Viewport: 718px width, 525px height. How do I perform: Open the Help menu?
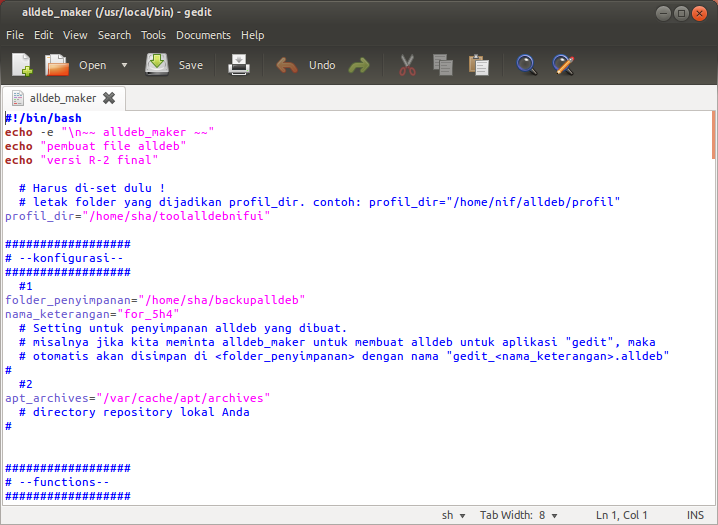point(253,35)
